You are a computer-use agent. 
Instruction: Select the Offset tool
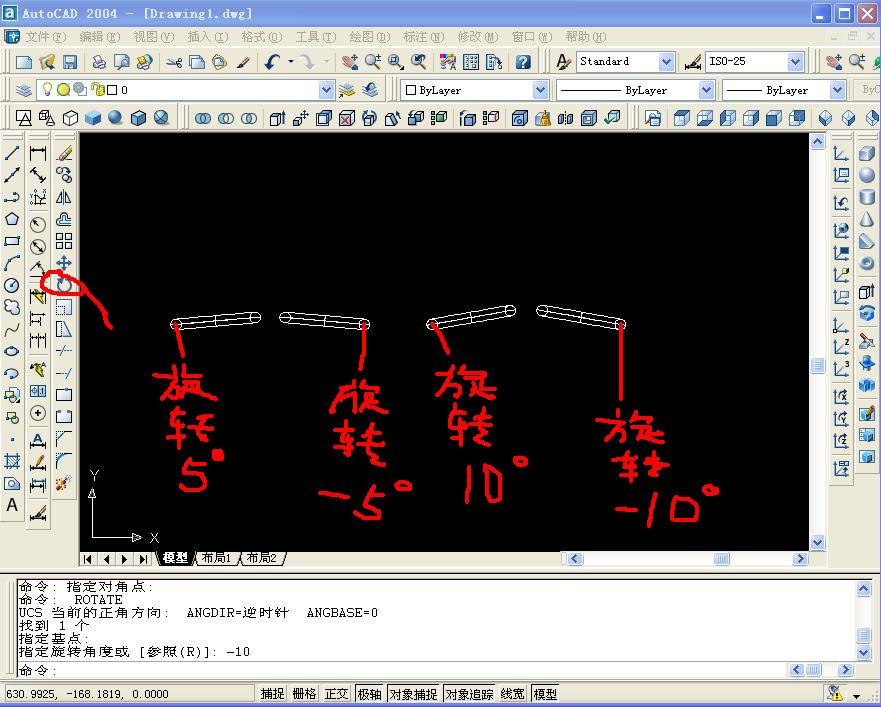point(64,219)
